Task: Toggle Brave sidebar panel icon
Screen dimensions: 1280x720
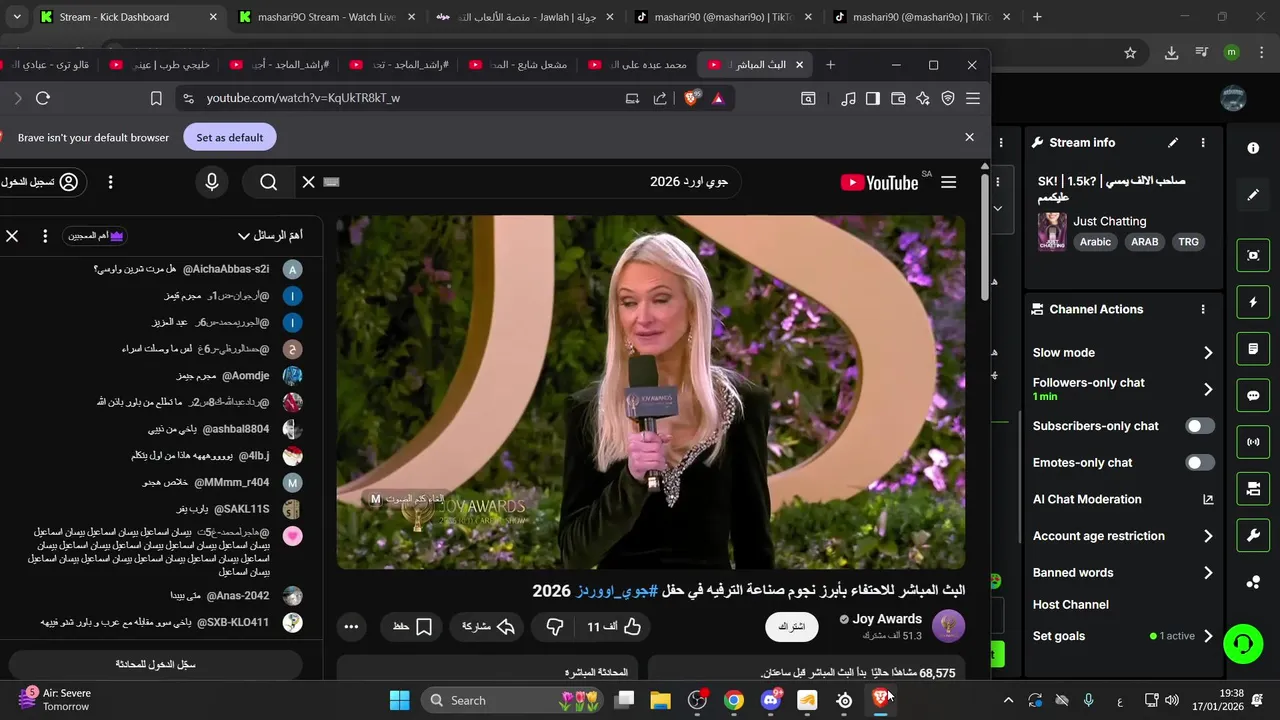Action: click(873, 98)
